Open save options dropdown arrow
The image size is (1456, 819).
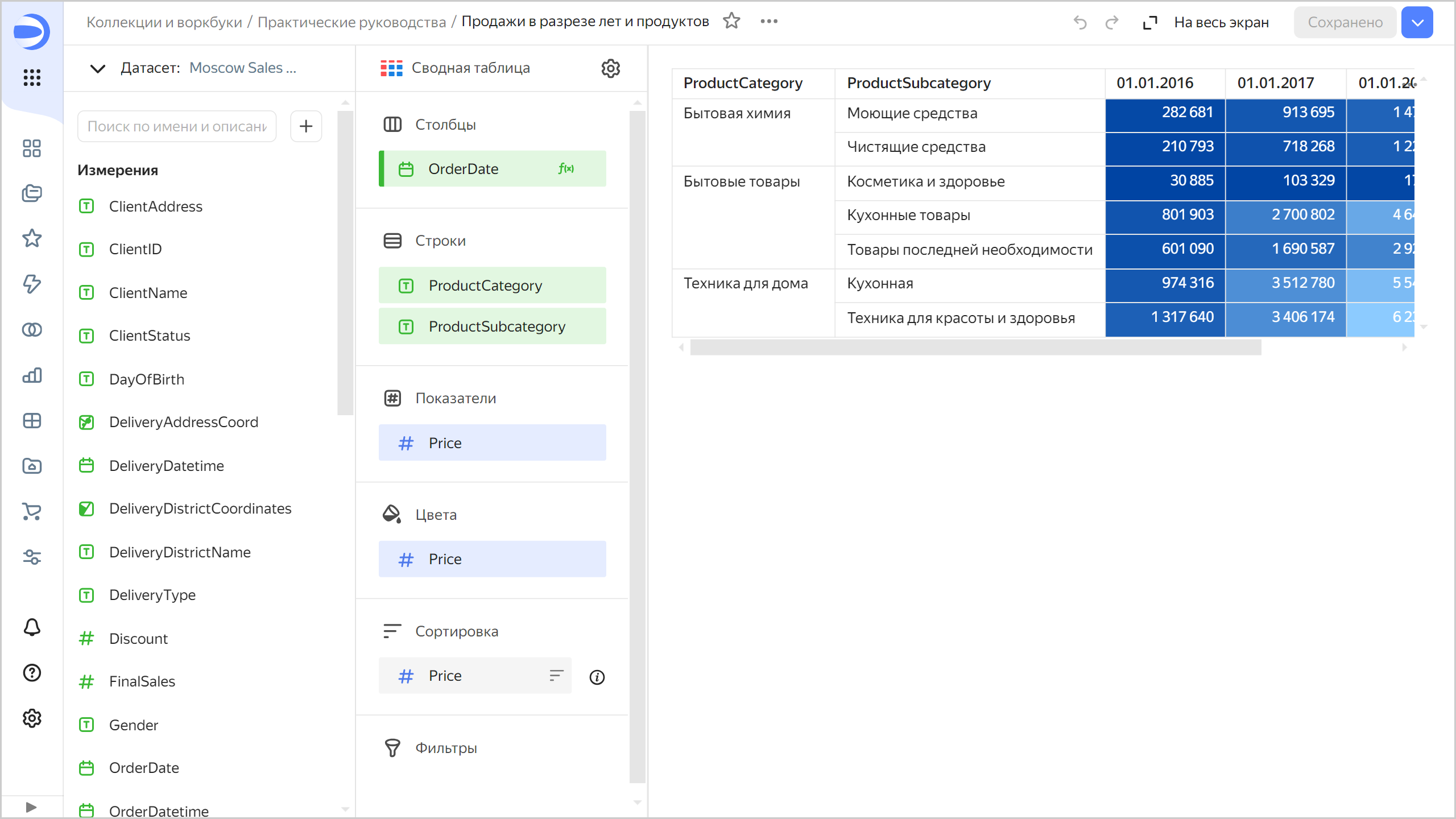(x=1417, y=23)
